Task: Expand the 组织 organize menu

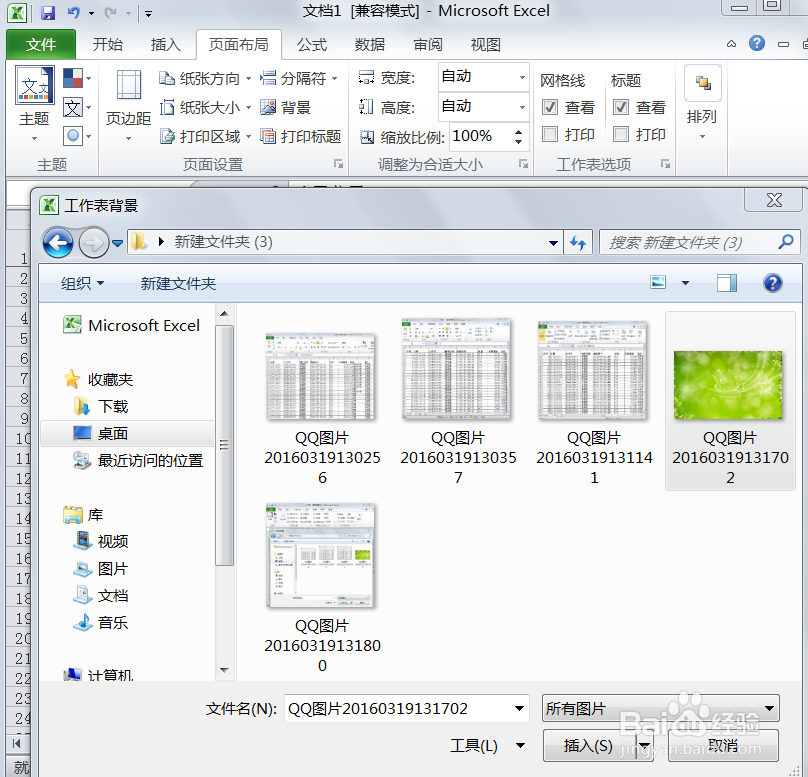Action: pyautogui.click(x=82, y=283)
